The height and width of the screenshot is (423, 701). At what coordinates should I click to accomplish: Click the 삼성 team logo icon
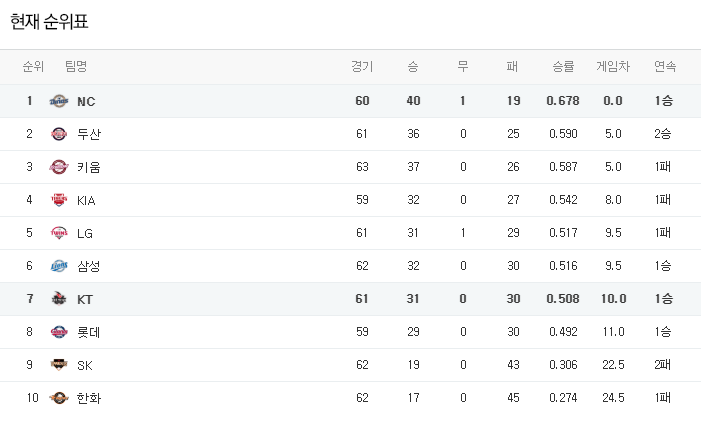59,266
